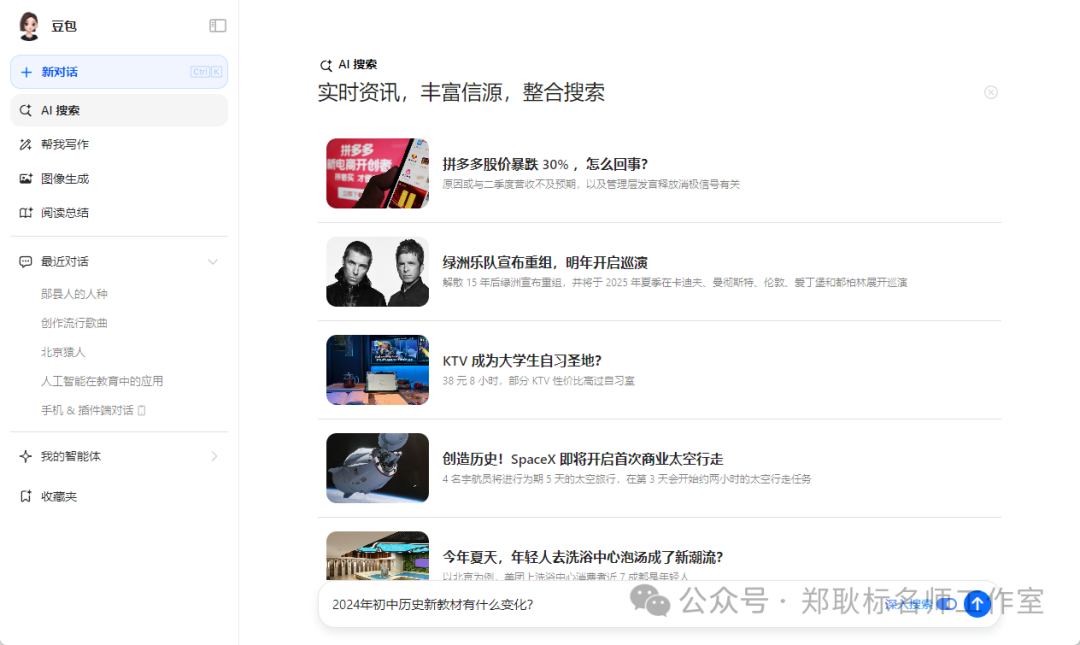Open headline 今年夏天，年轻人去洗浴中心泡汤成了新潮流?
The height and width of the screenshot is (645, 1080).
[583, 557]
